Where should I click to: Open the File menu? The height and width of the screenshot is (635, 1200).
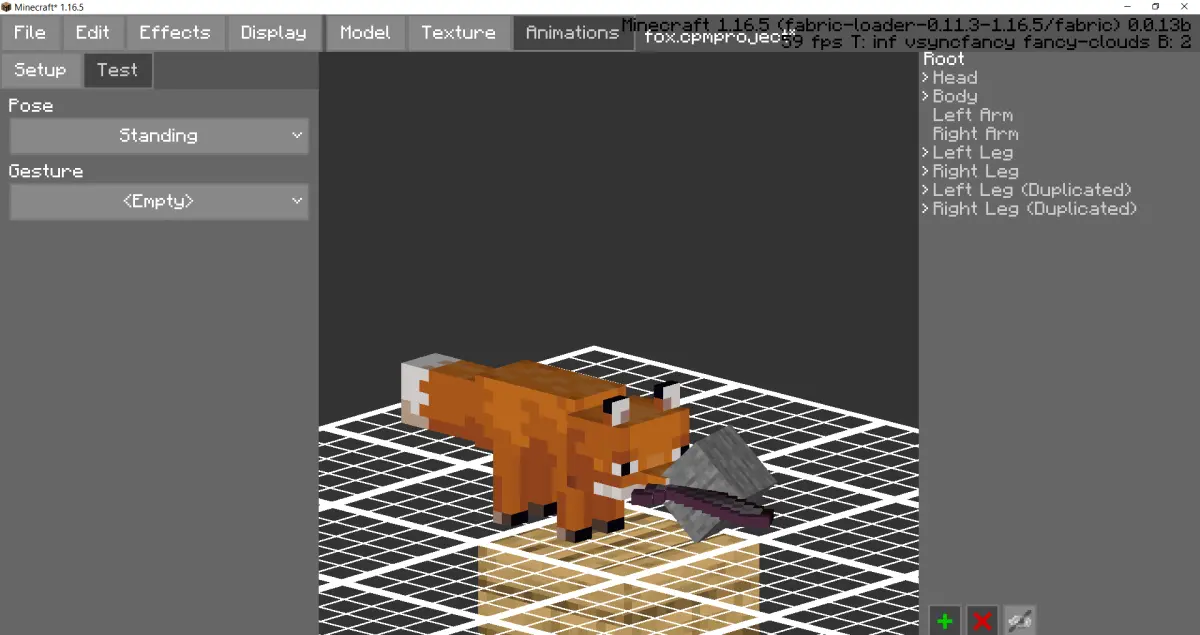pos(30,33)
